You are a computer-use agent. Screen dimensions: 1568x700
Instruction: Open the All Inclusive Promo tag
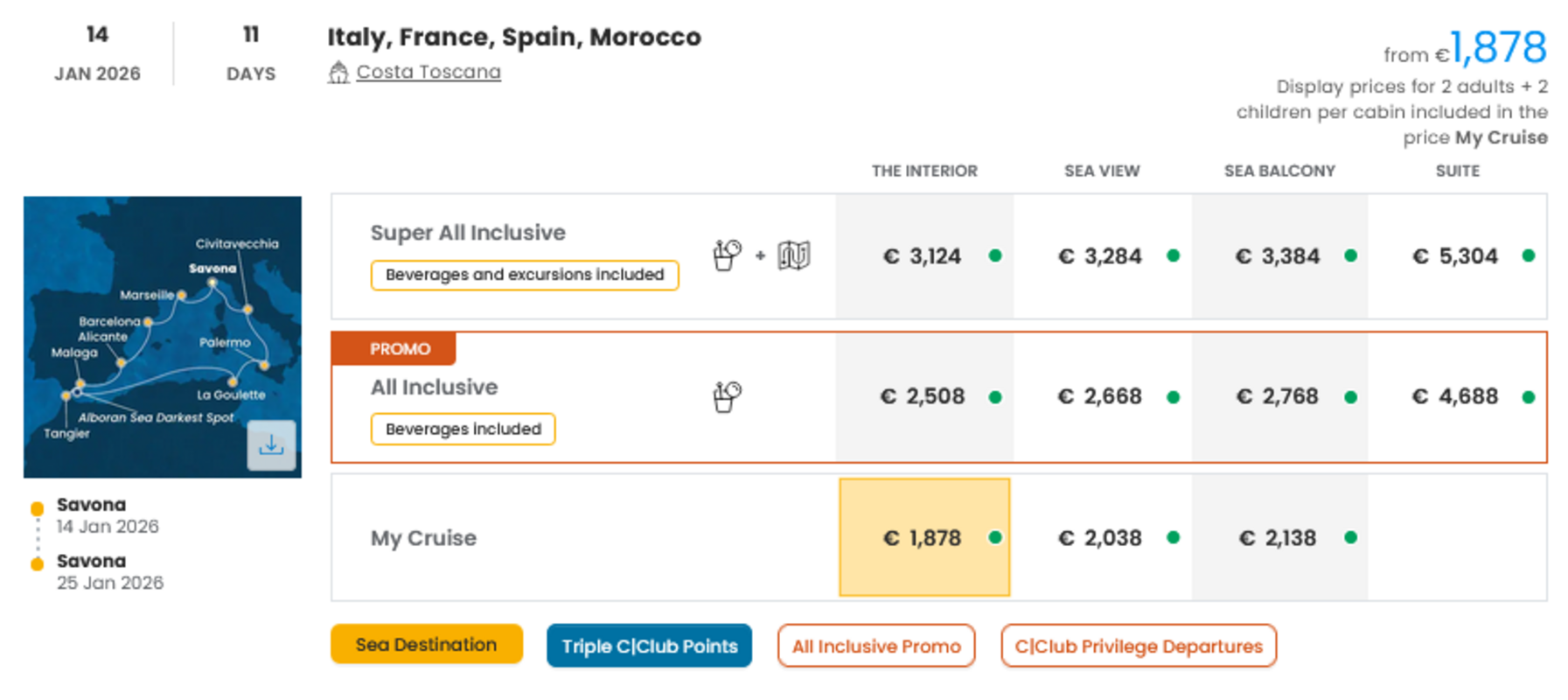tap(876, 646)
